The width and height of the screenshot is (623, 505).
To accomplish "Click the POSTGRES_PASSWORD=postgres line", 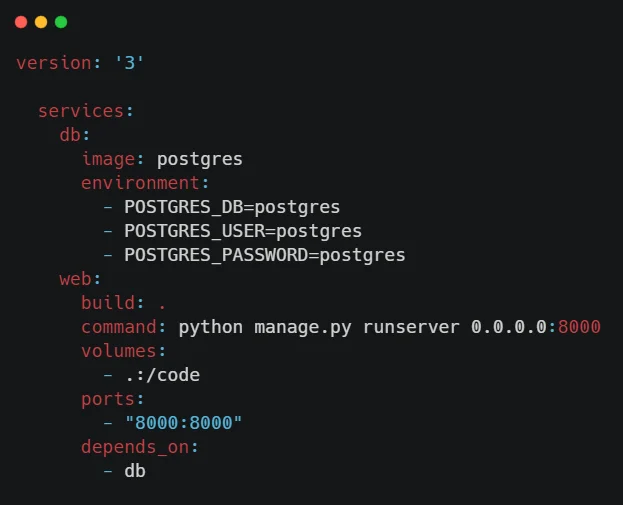I will coord(265,255).
